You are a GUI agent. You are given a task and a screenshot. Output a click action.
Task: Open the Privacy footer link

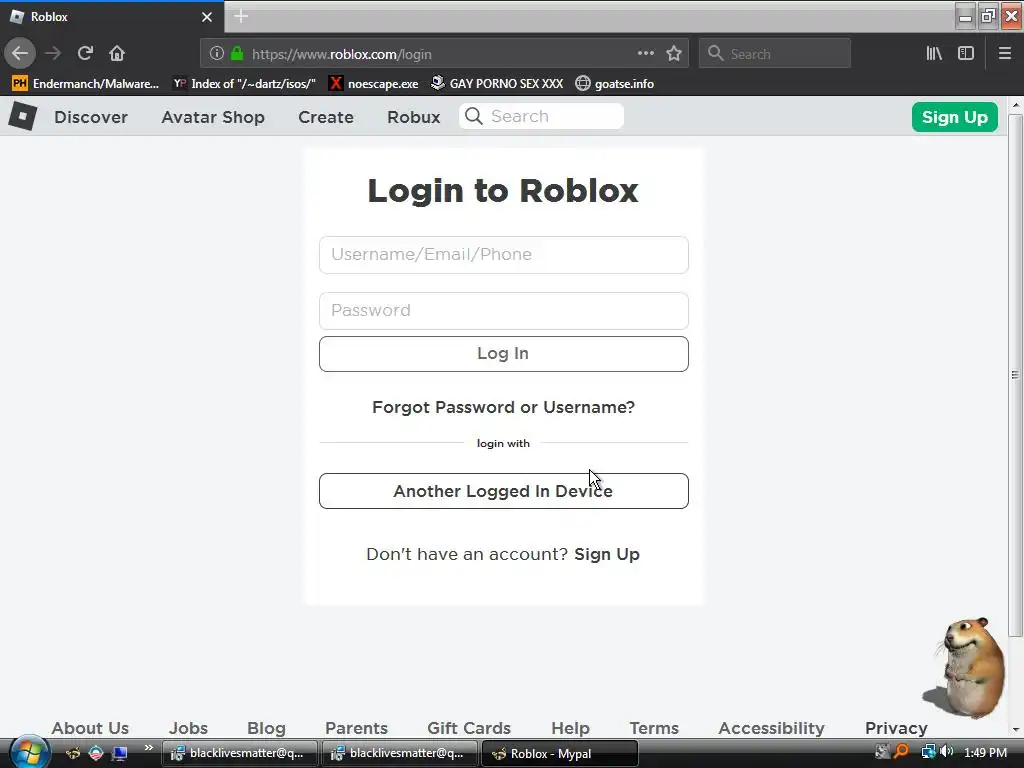click(896, 728)
